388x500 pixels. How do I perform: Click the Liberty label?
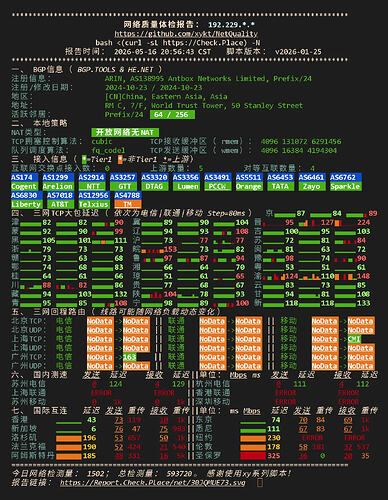click(x=26, y=204)
